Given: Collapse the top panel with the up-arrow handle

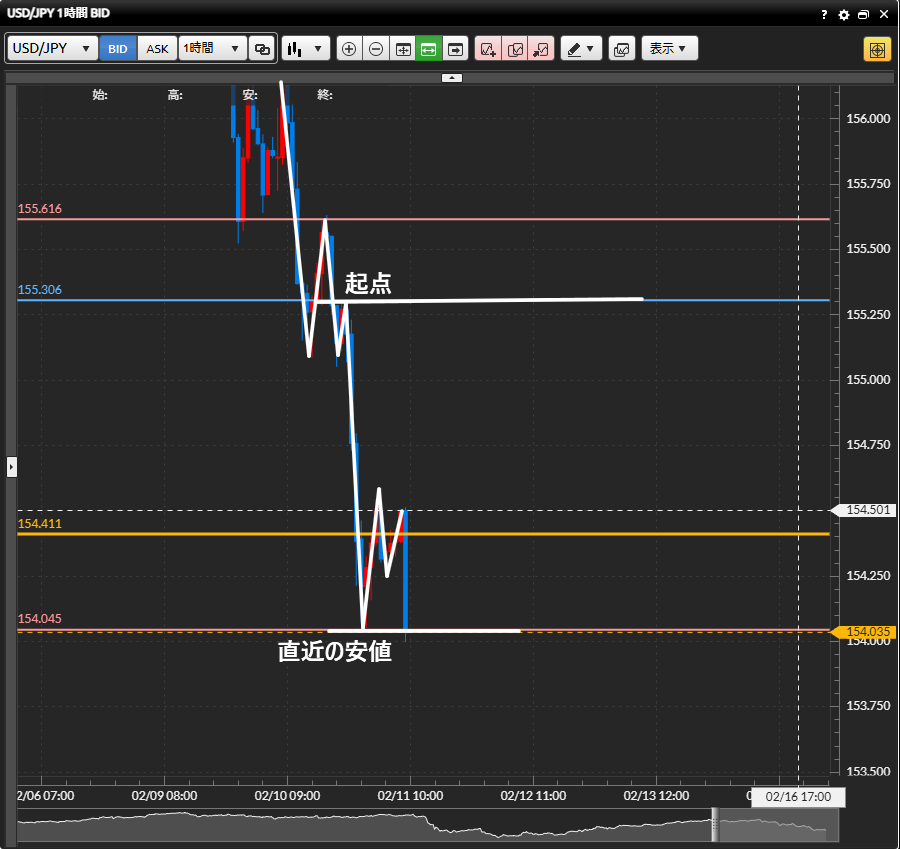Looking at the screenshot, I should pyautogui.click(x=451, y=77).
